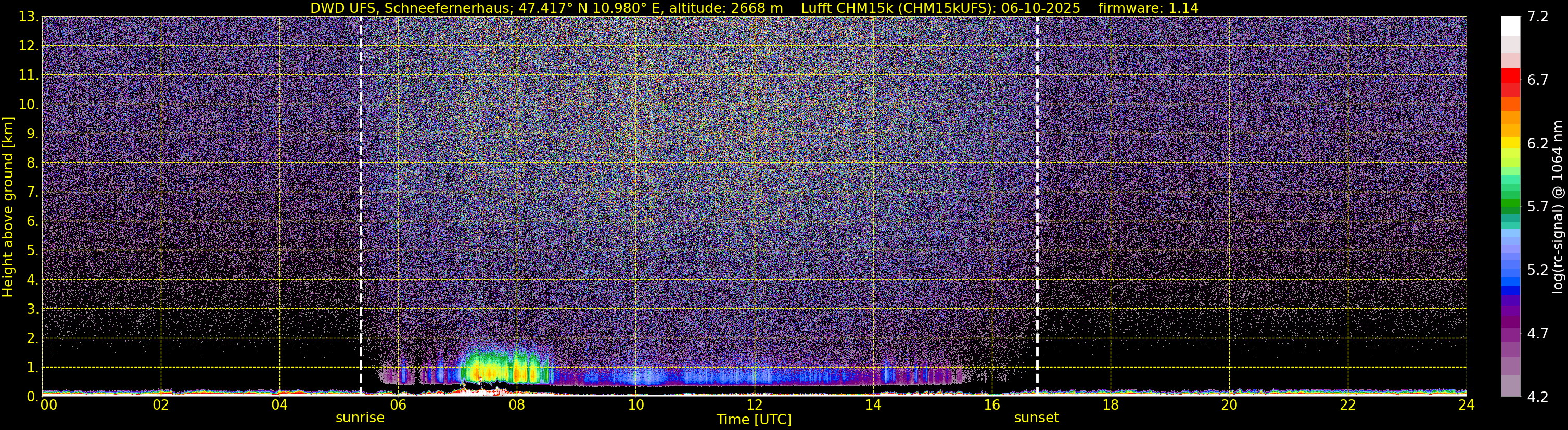Click the '10' time axis tick label
The width and height of the screenshot is (1568, 430).
(x=635, y=404)
